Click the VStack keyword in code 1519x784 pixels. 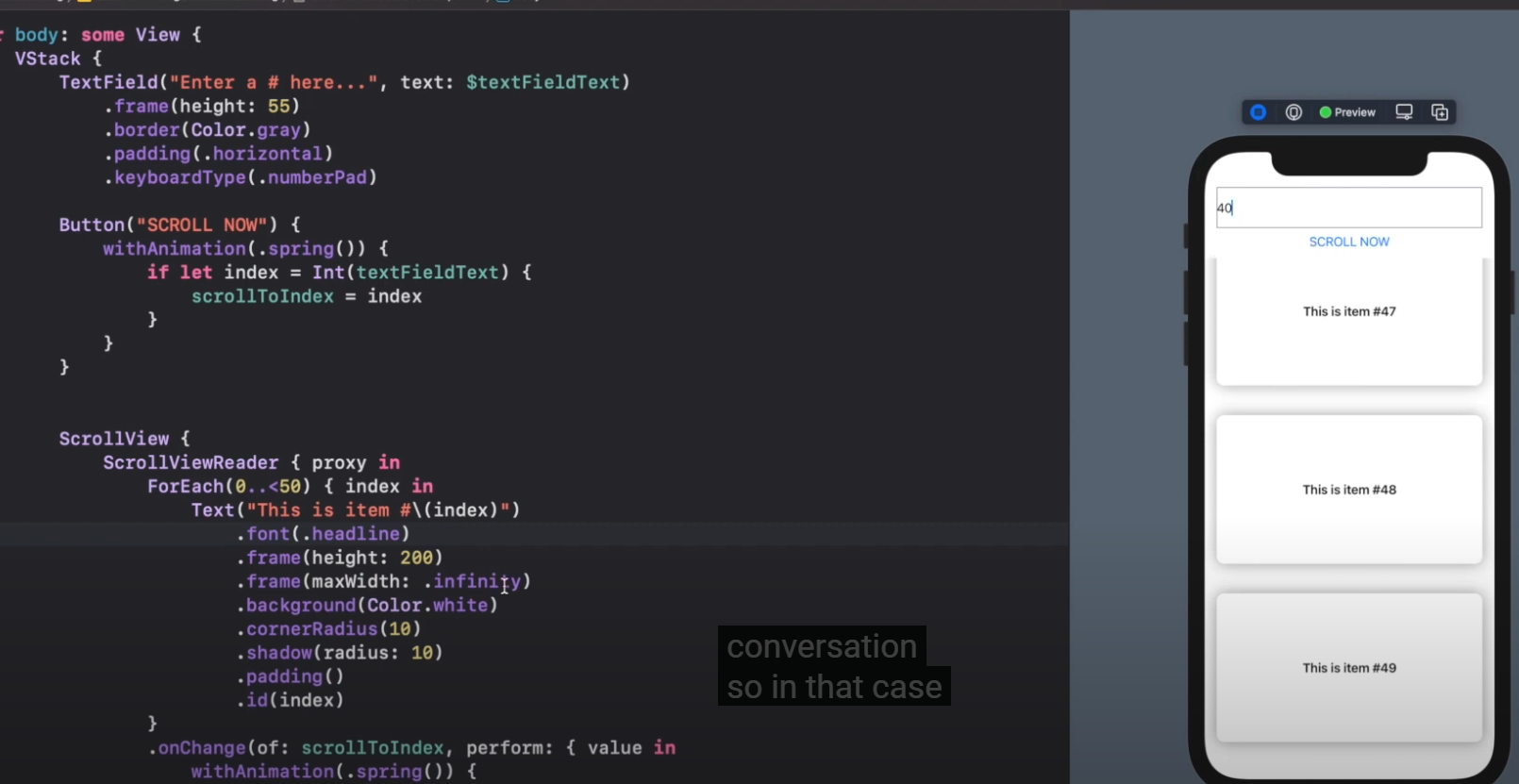[x=47, y=58]
